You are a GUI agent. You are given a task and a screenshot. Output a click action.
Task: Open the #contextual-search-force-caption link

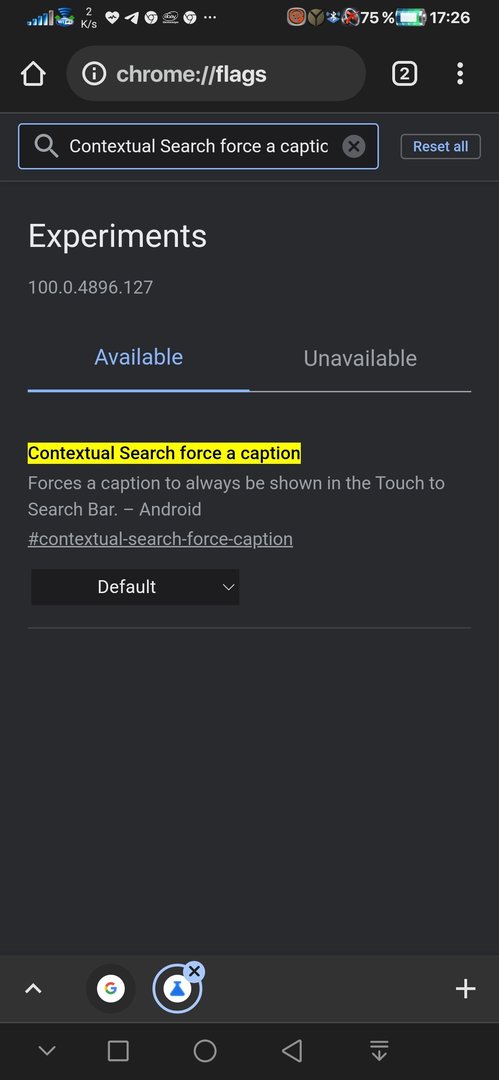[161, 539]
